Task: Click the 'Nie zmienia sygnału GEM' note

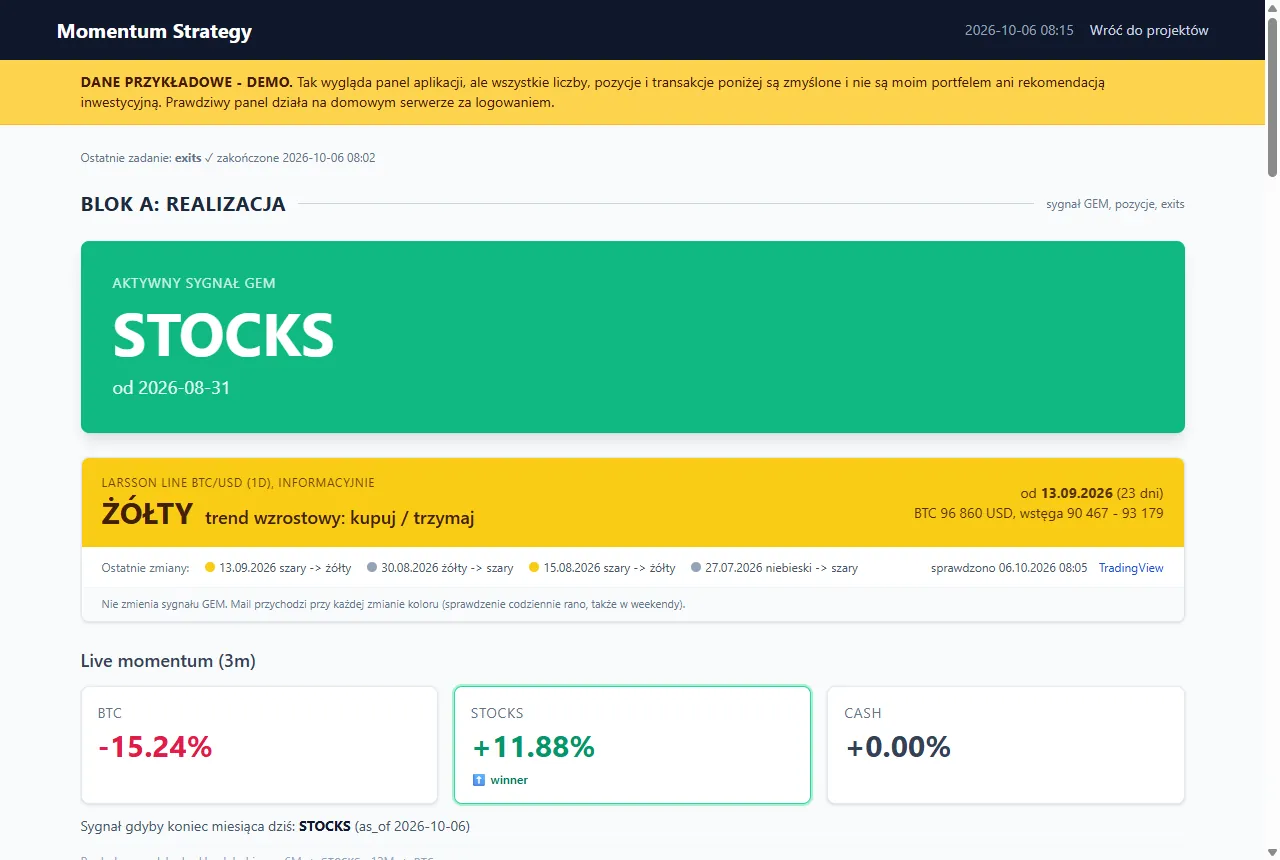Action: tap(393, 604)
